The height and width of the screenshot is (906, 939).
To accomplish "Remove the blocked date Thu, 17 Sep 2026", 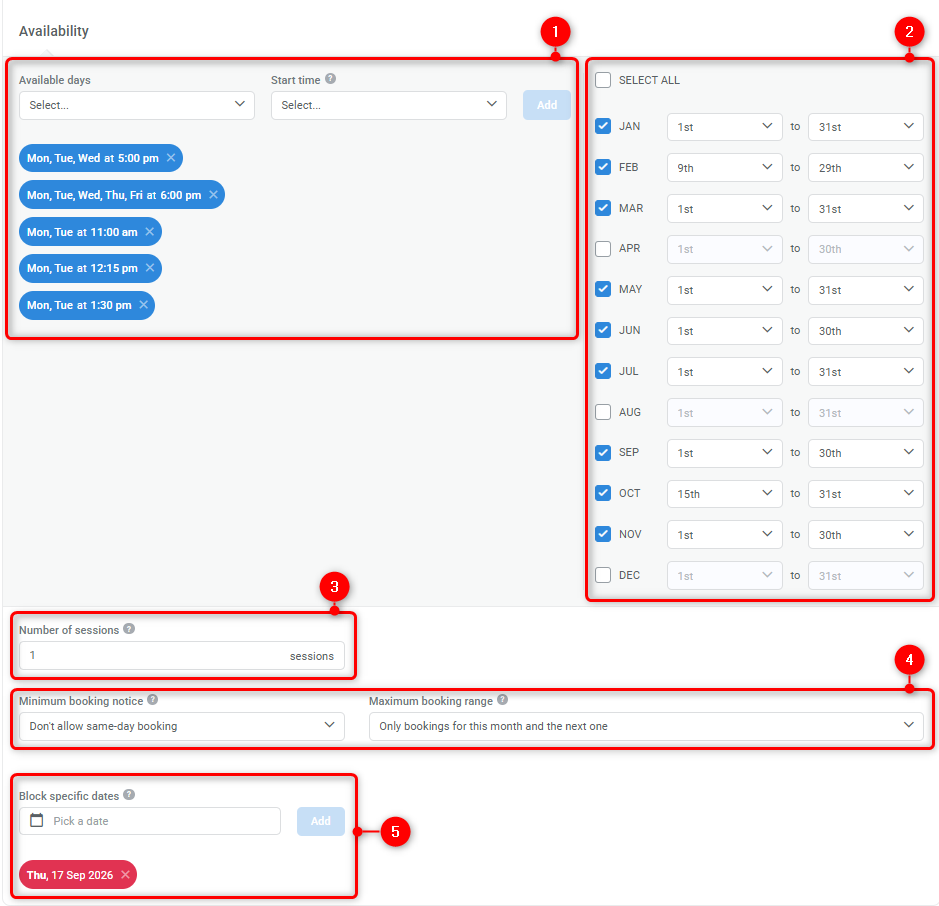I will 125,874.
